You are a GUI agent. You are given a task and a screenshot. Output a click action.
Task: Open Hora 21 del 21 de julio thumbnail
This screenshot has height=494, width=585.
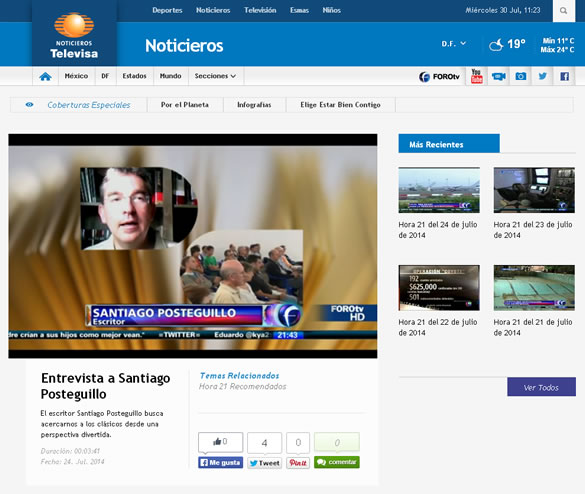coord(534,288)
